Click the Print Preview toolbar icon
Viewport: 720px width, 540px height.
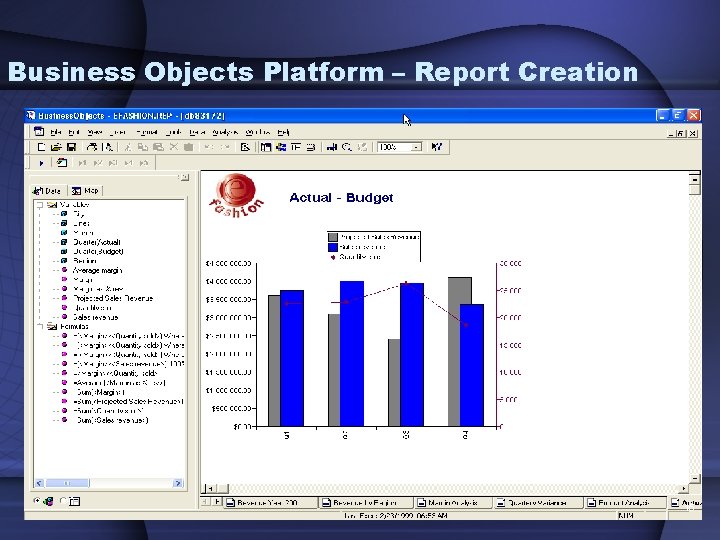coord(108,147)
